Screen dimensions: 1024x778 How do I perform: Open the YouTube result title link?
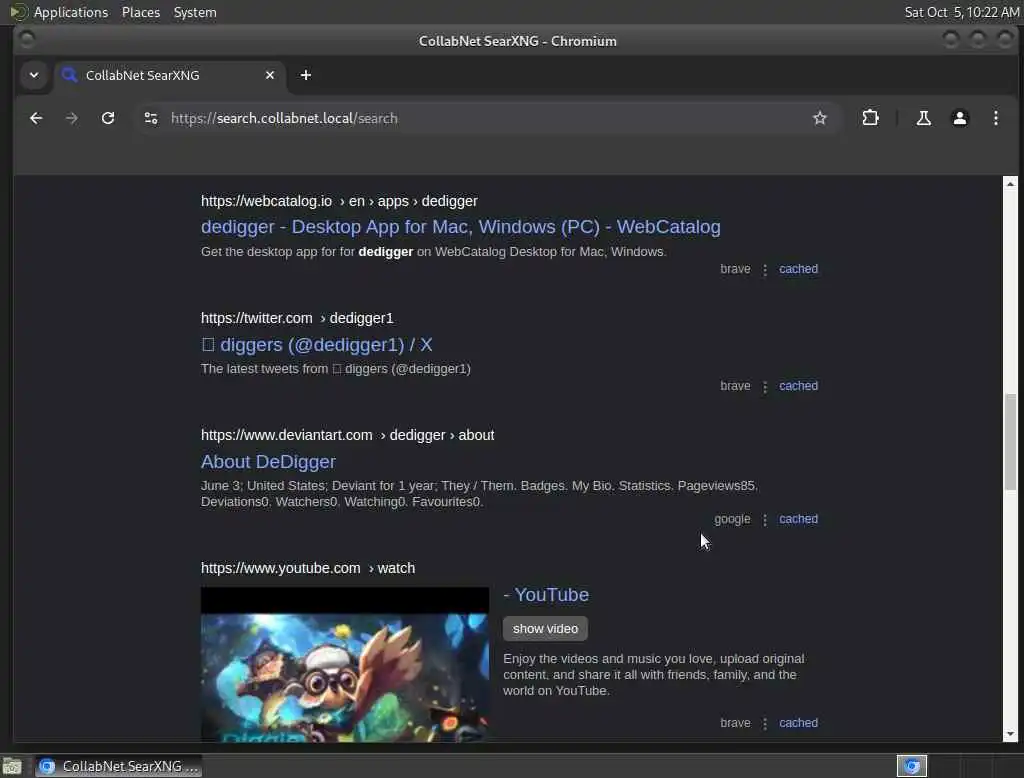[x=546, y=594]
